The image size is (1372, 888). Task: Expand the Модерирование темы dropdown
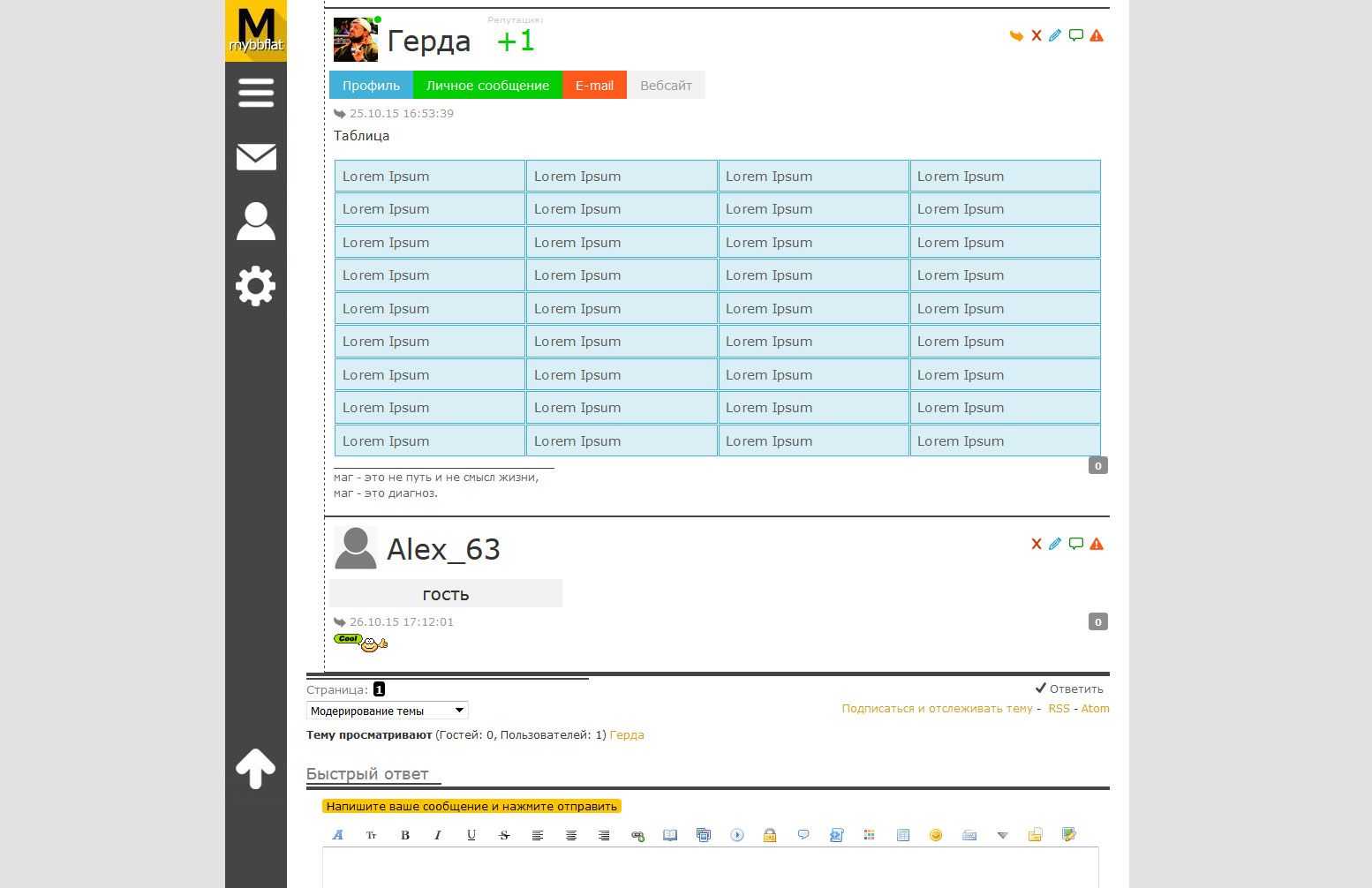tap(387, 711)
